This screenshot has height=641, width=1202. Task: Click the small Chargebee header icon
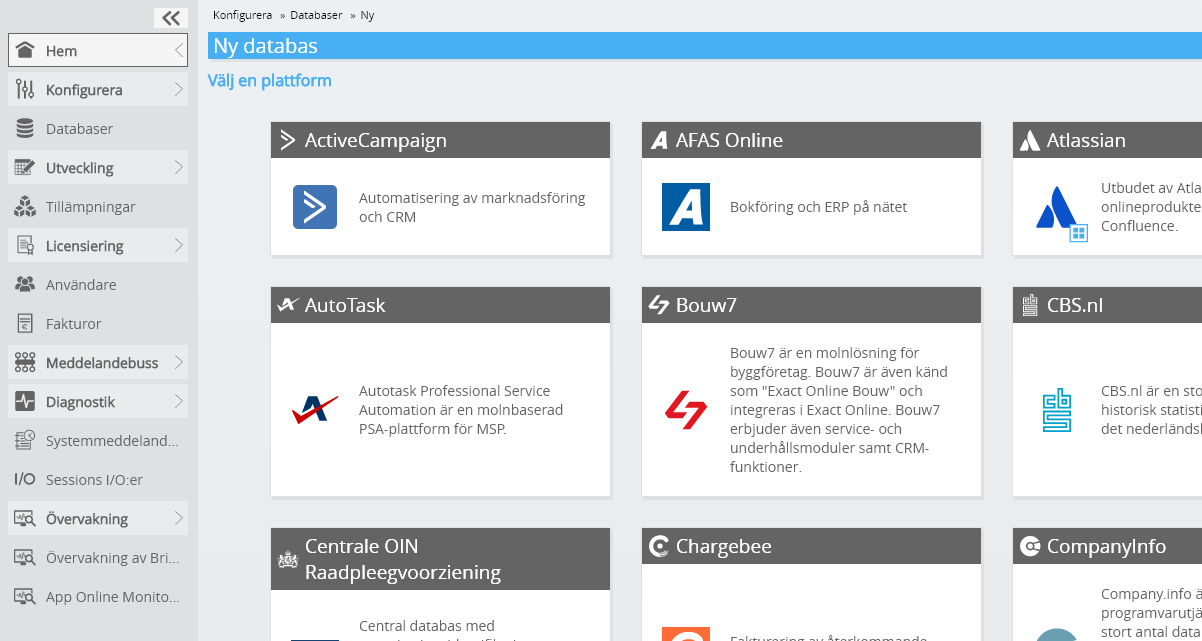[x=659, y=546]
